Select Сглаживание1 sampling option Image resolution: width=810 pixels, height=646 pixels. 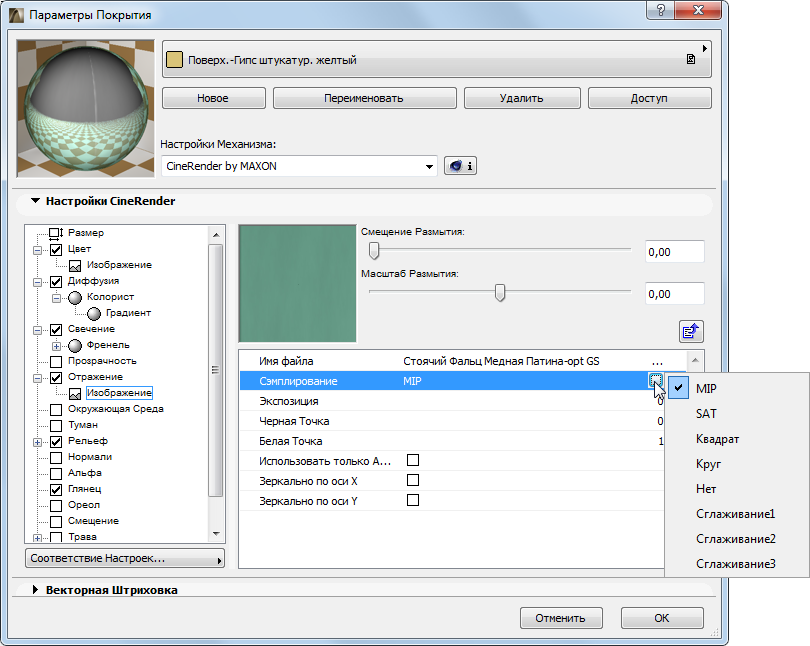[x=737, y=514]
